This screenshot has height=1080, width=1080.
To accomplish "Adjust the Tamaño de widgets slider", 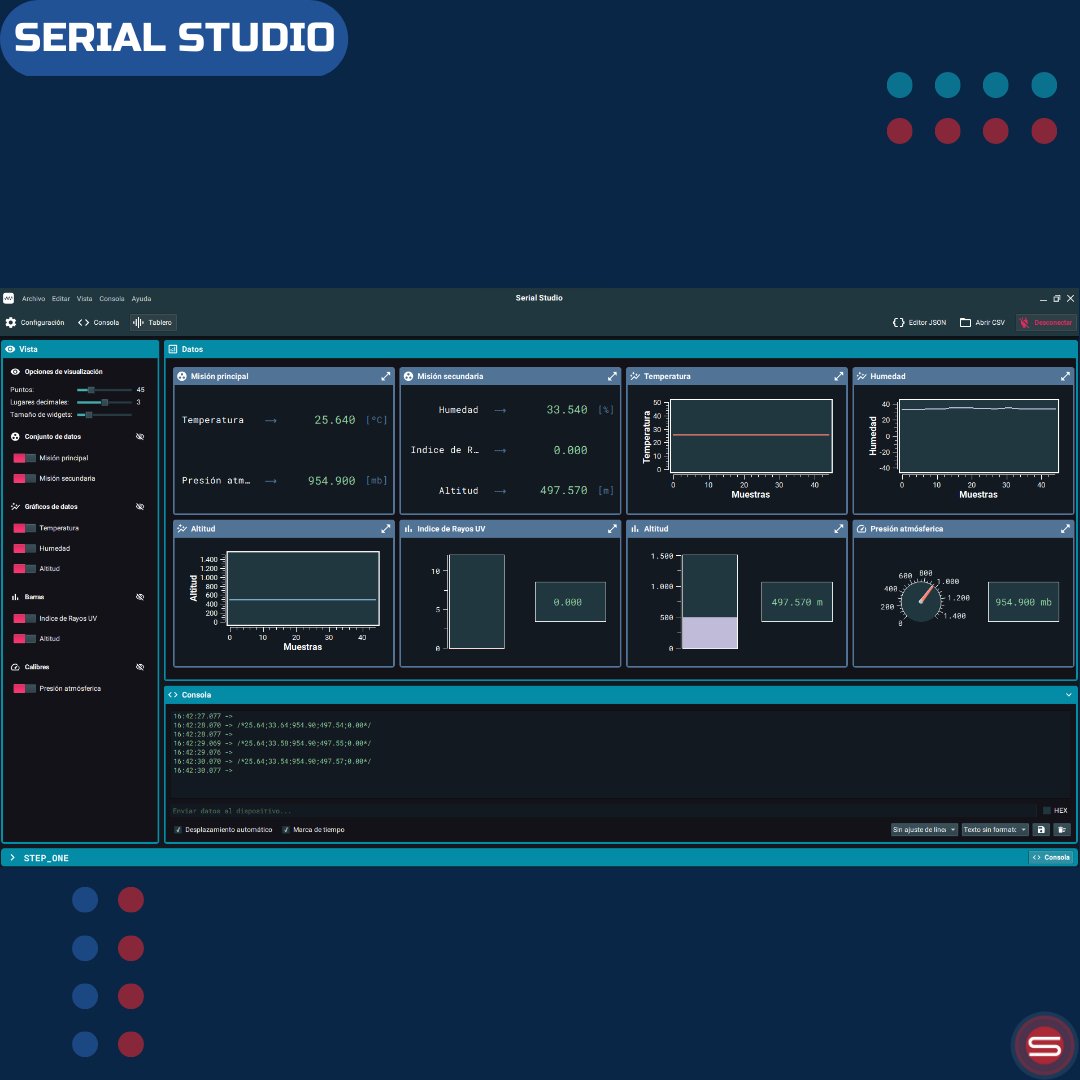I will pyautogui.click(x=104, y=415).
